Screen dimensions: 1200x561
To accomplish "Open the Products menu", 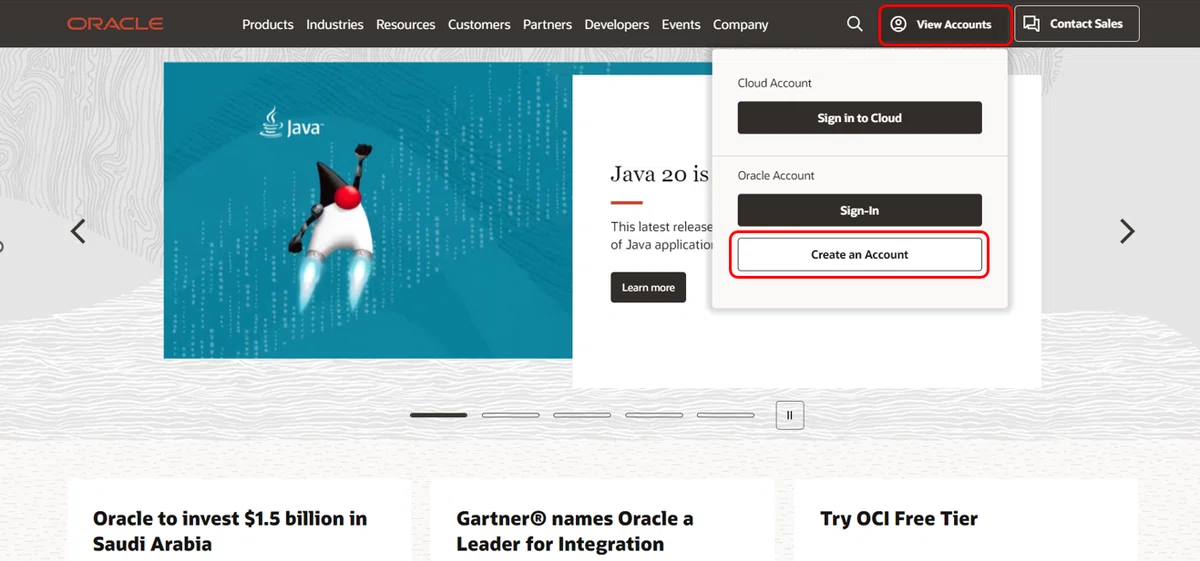I will tap(268, 24).
